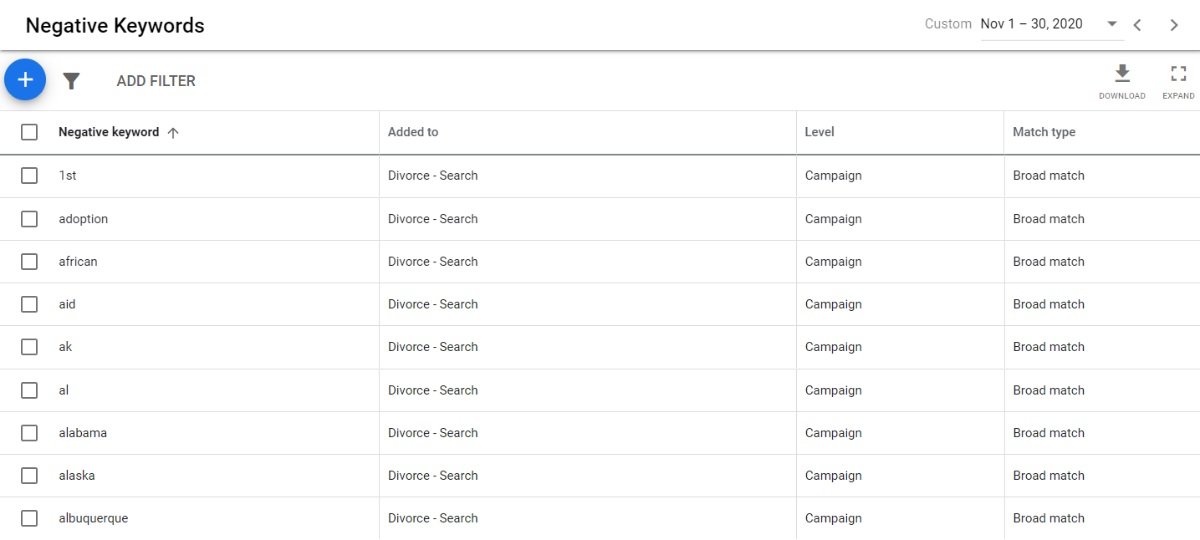Sort by the Level column header
The image size is (1200, 540).
819,132
